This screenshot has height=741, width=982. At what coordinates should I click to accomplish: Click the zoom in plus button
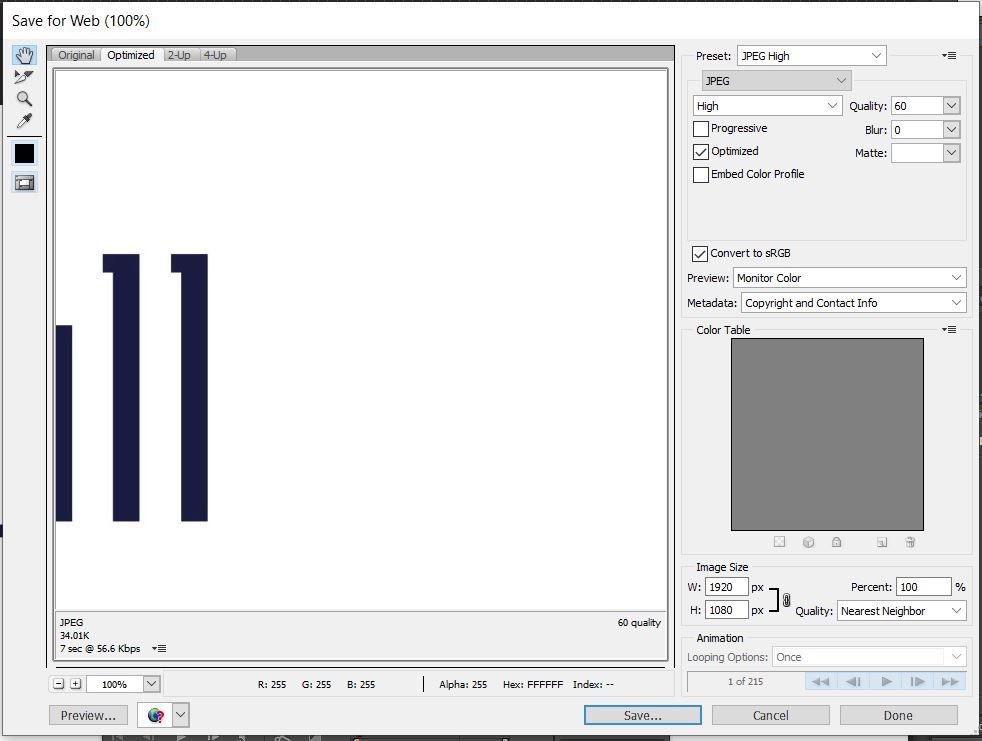76,684
